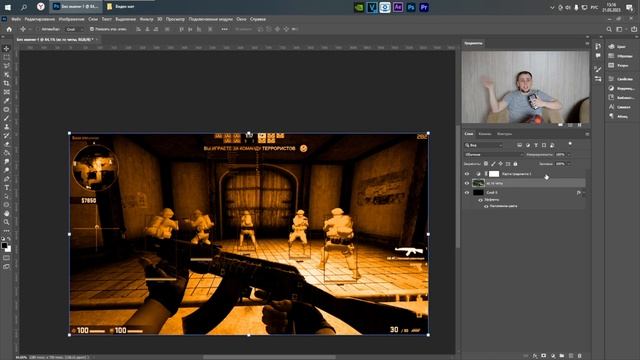Viewport: 640px width, 360px height.
Task: Select the Brush tool
Action: (x=6, y=118)
